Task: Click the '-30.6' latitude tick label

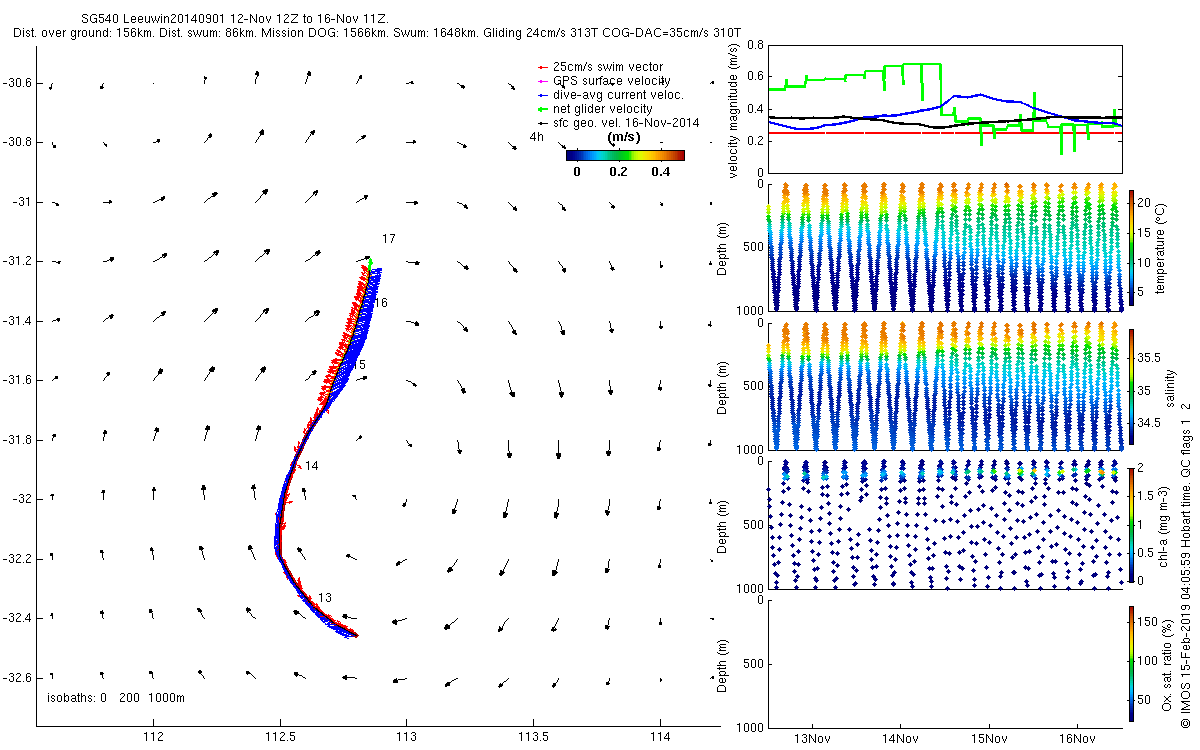Action: tap(19, 82)
